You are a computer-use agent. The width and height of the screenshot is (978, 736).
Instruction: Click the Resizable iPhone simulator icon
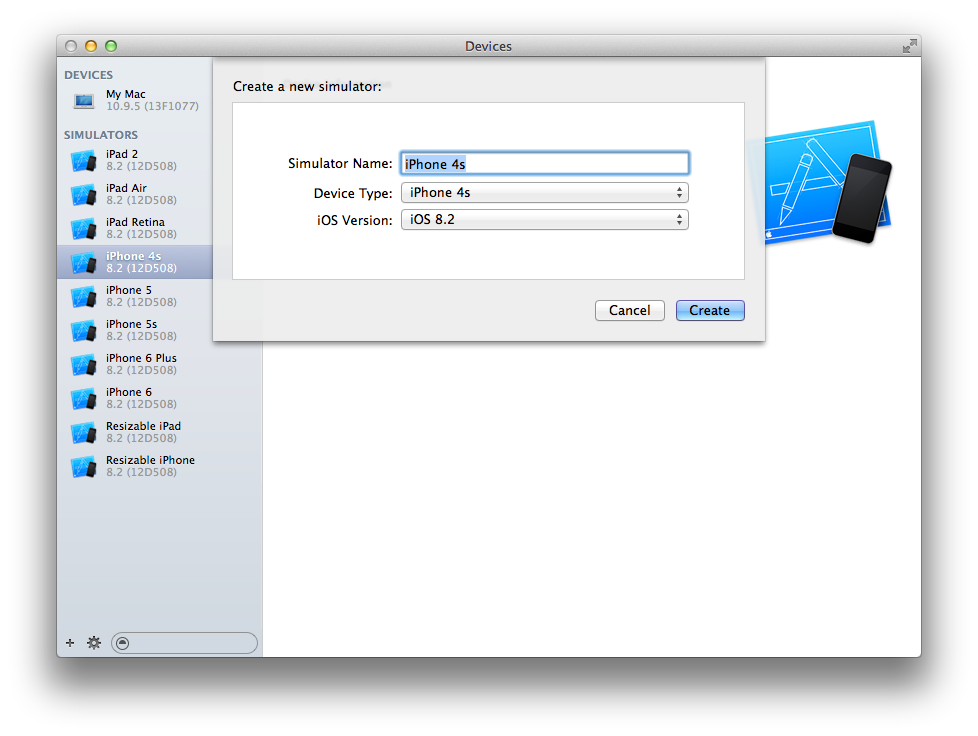[x=84, y=467]
